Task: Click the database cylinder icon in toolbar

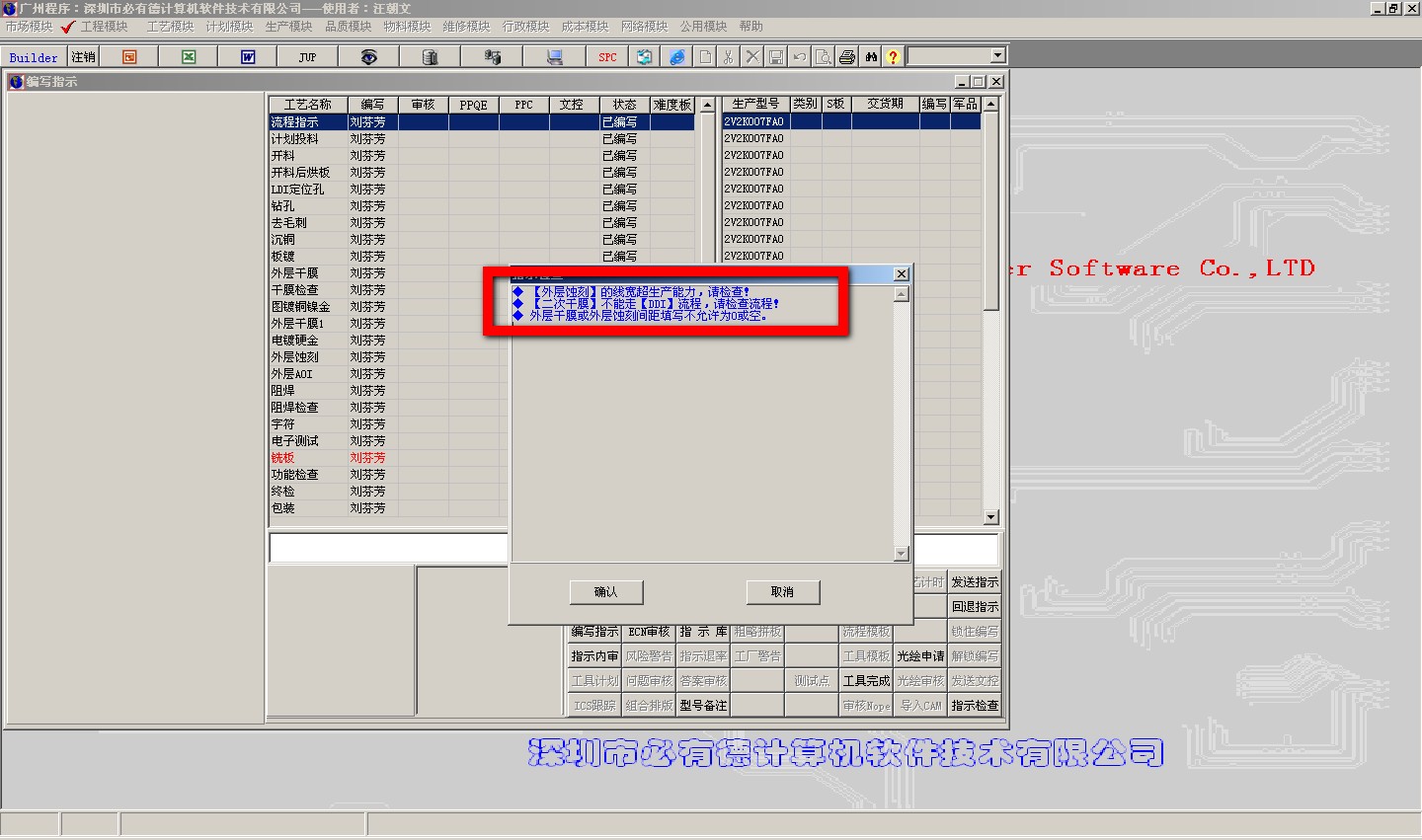Action: [430, 57]
